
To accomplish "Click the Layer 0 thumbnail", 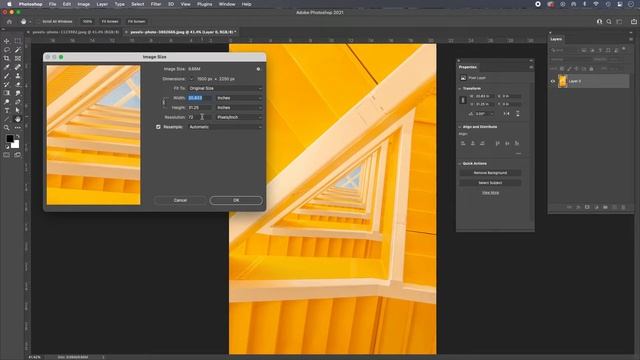I will coord(563,81).
